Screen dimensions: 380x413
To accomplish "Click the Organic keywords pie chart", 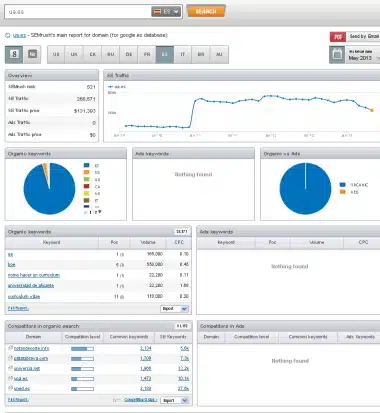I will tap(49, 189).
